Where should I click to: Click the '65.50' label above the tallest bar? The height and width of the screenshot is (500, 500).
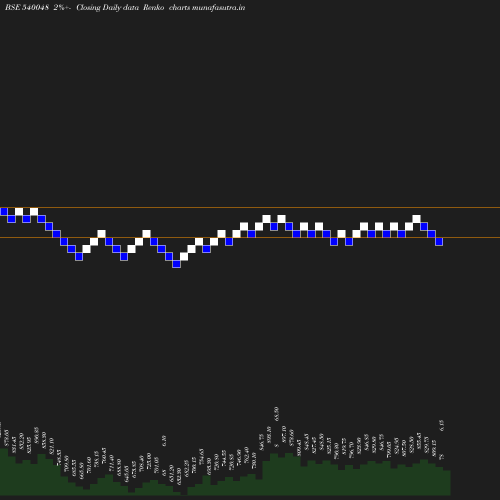click(276, 414)
